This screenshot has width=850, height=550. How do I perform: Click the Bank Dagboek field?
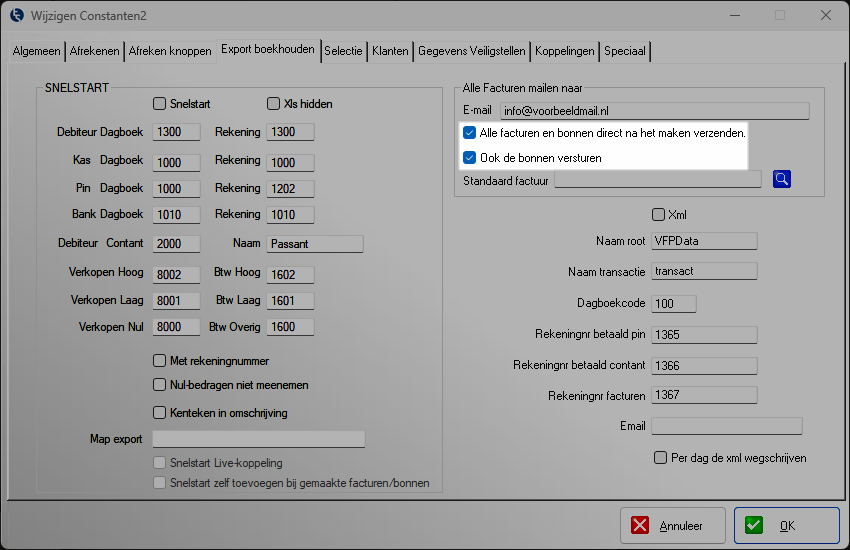(x=176, y=215)
